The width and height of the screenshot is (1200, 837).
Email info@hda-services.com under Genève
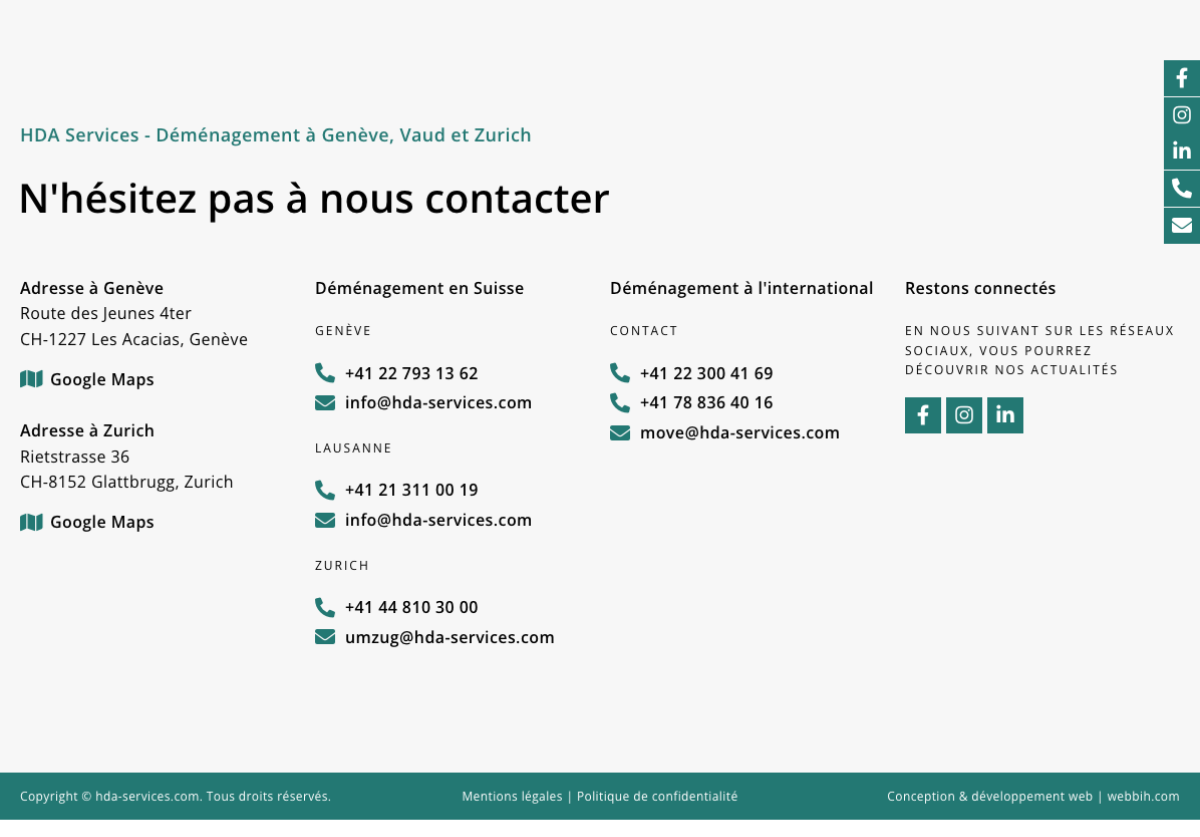pos(438,403)
